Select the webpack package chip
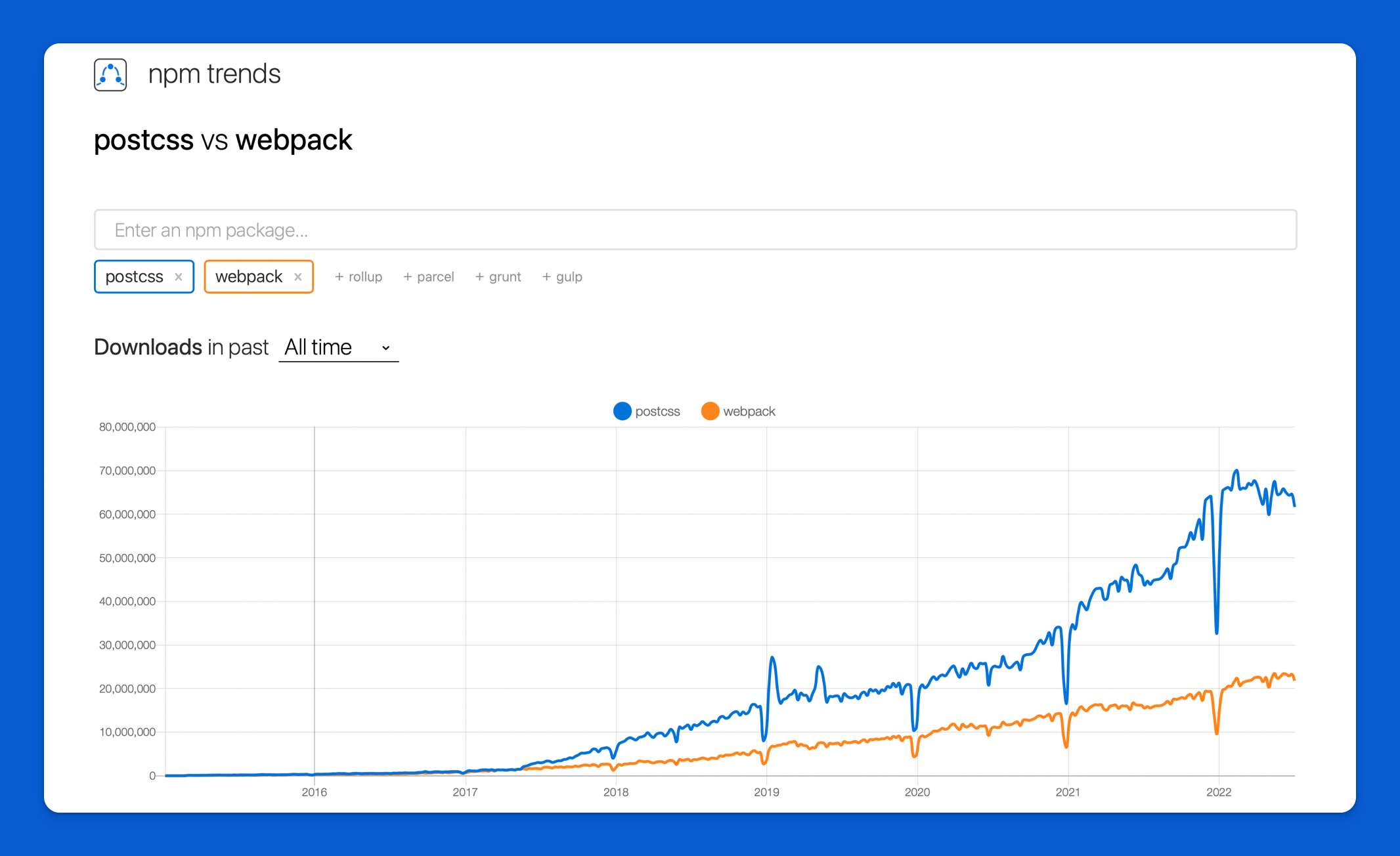Image resolution: width=1400 pixels, height=856 pixels. [249, 276]
